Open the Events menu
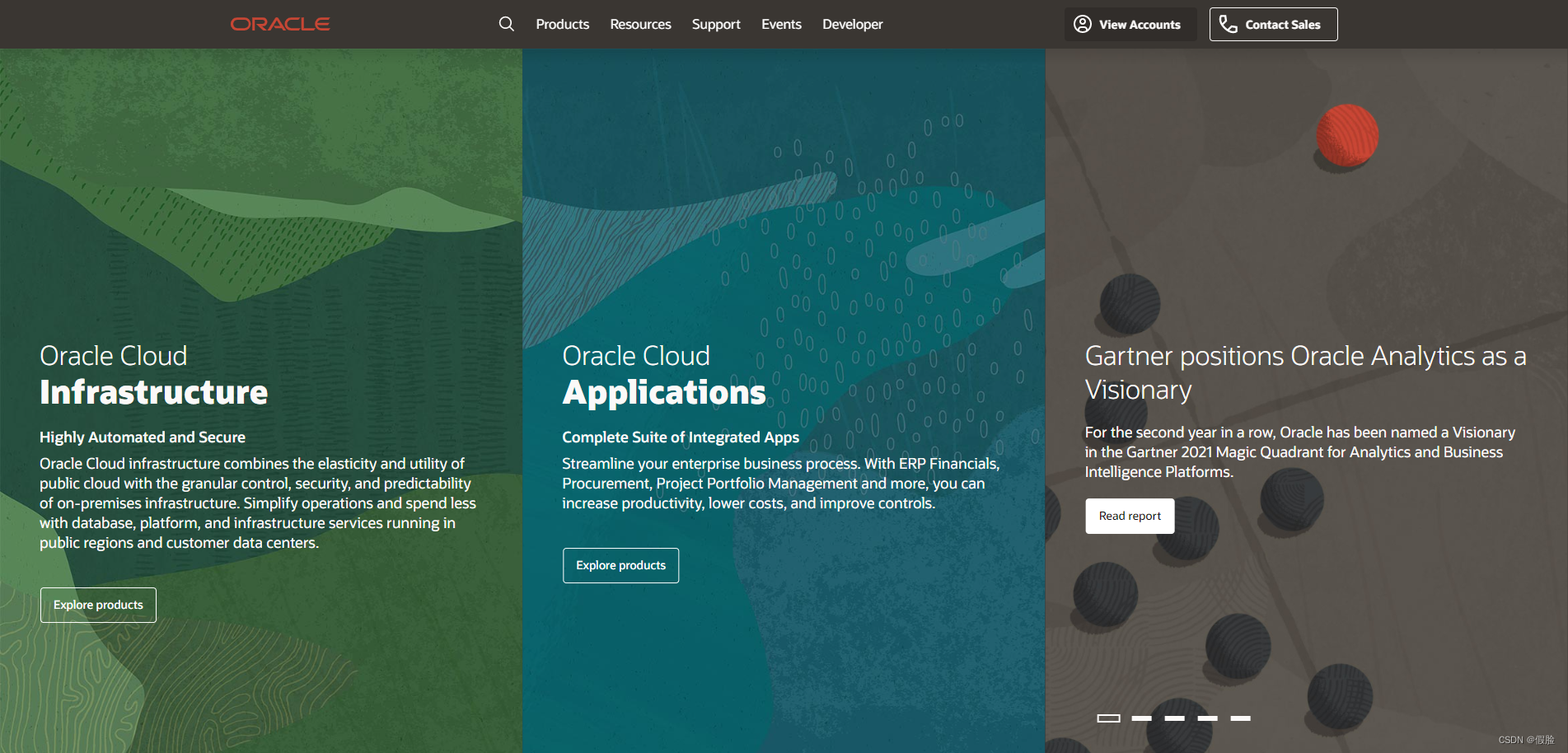1568x753 pixels. pyautogui.click(x=781, y=24)
